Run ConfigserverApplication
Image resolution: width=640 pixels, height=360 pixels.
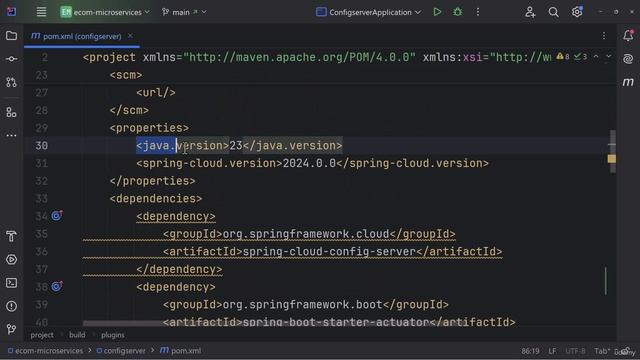click(x=437, y=12)
